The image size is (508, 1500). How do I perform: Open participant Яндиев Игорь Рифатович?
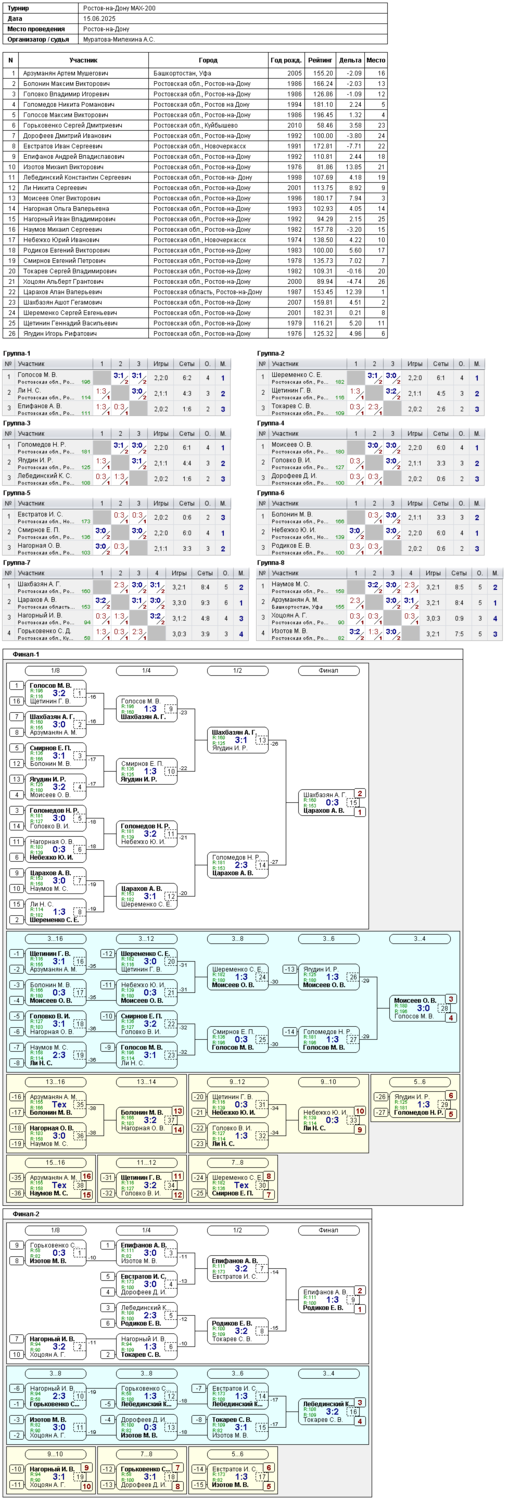(61, 333)
